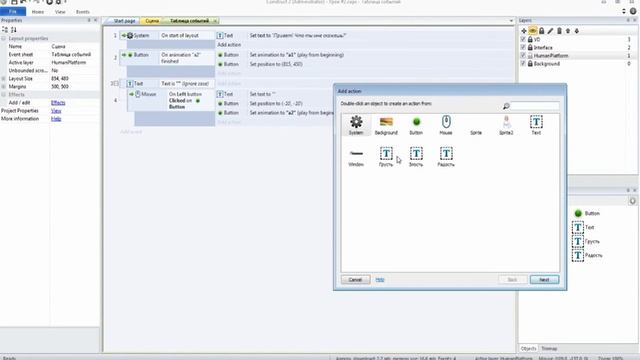Switch to the Objects panel tab

coord(528,349)
